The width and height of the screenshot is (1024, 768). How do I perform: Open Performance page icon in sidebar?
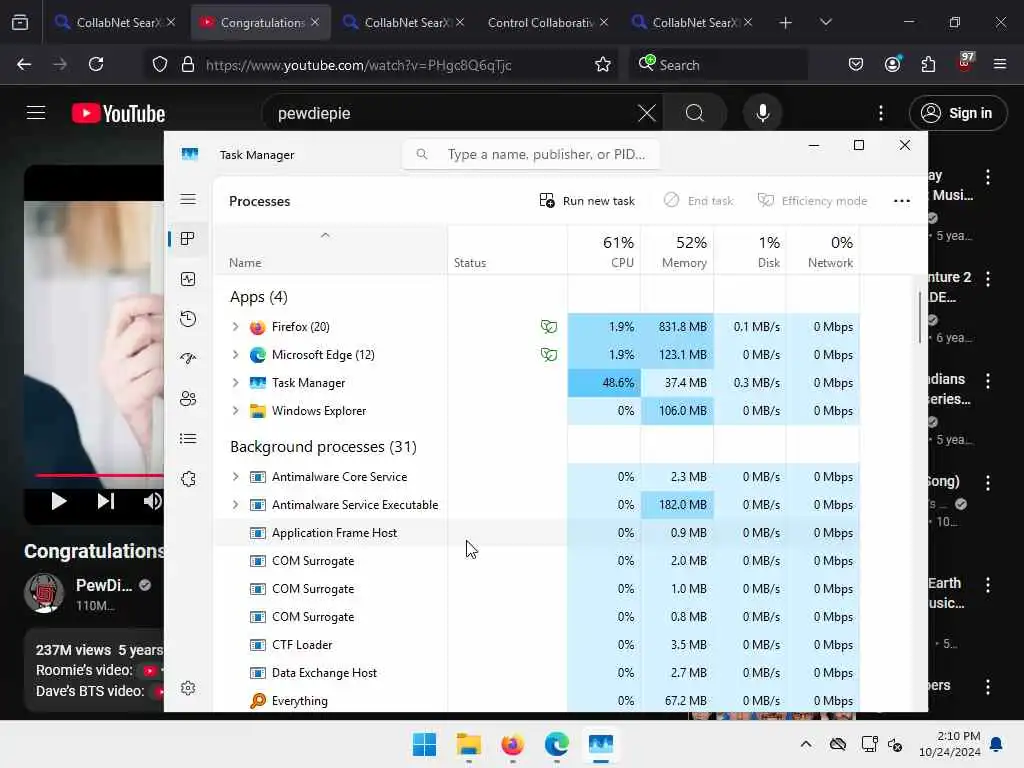click(188, 280)
